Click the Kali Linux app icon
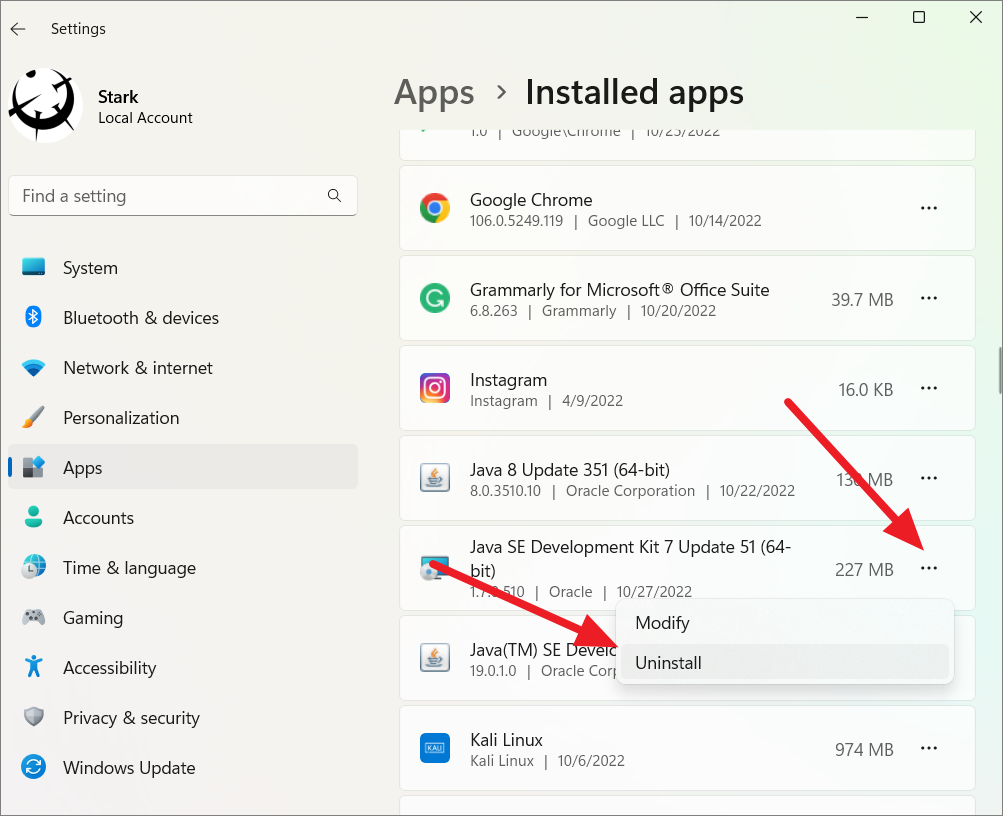 (x=435, y=748)
